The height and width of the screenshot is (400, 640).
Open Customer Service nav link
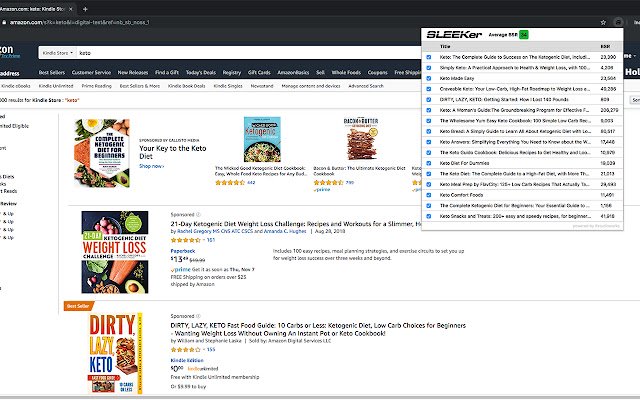tap(91, 73)
